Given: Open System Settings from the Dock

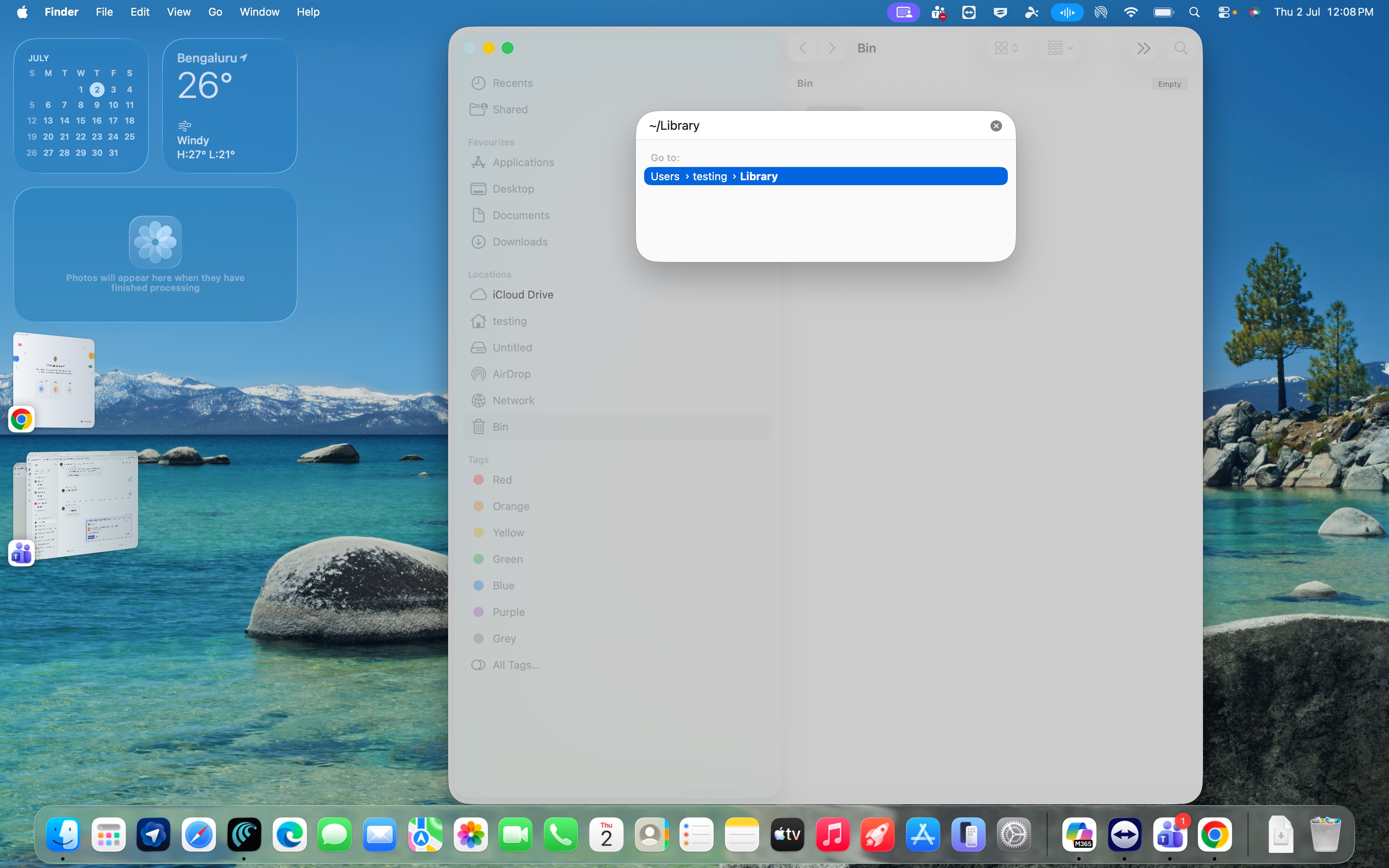Looking at the screenshot, I should (1014, 834).
